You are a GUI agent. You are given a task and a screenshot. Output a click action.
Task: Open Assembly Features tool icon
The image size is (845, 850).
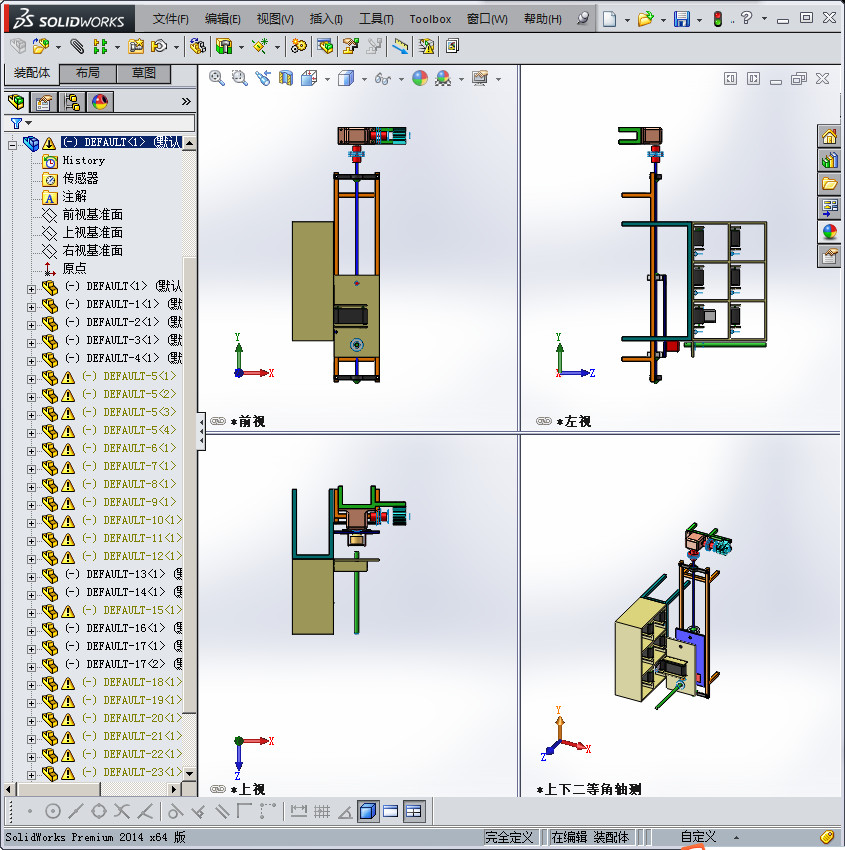(x=224, y=47)
